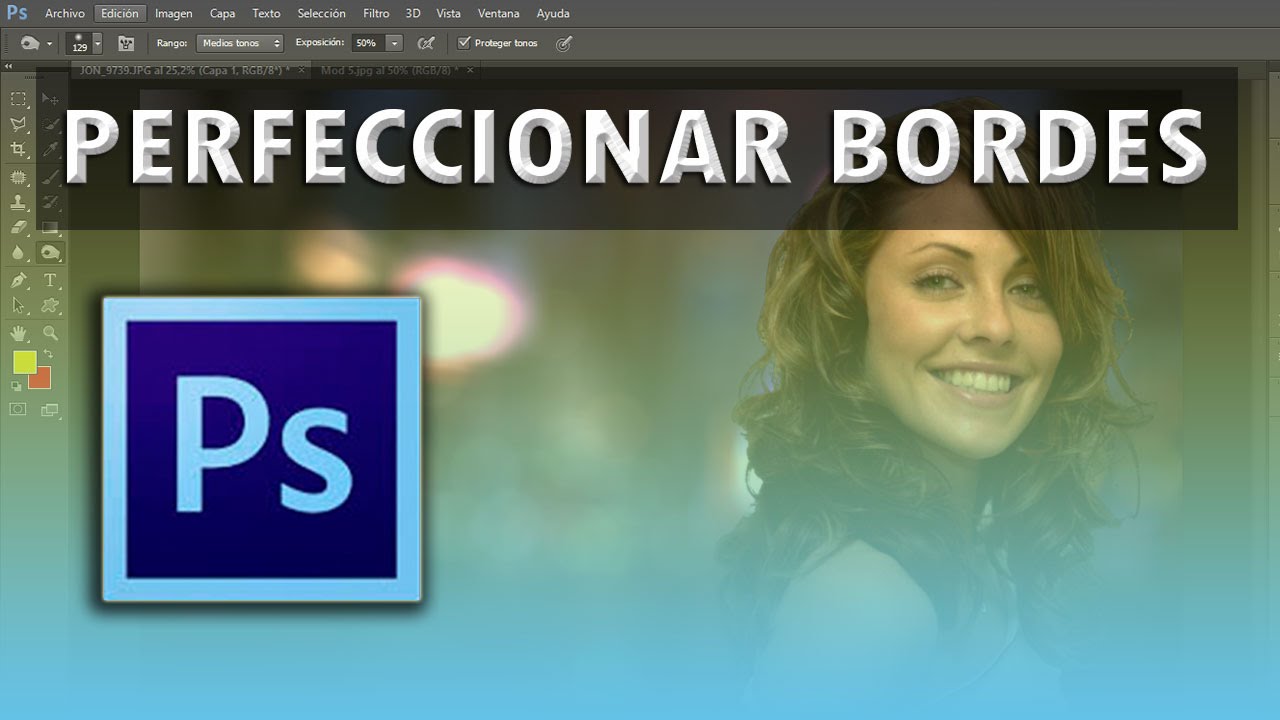
Task: Select the Eyedropper tool
Action: (50, 150)
